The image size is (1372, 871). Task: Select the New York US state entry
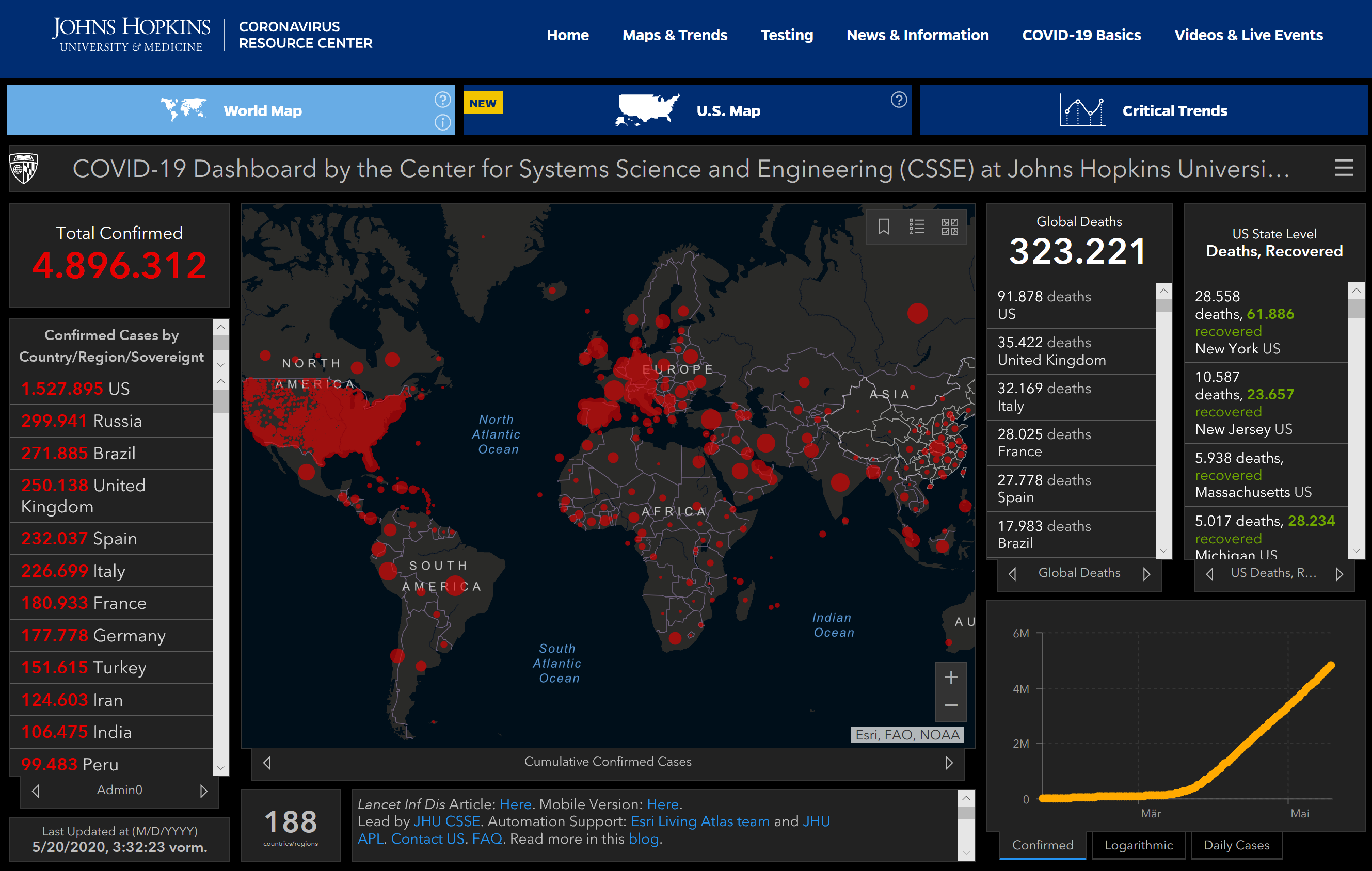pyautogui.click(x=1266, y=322)
